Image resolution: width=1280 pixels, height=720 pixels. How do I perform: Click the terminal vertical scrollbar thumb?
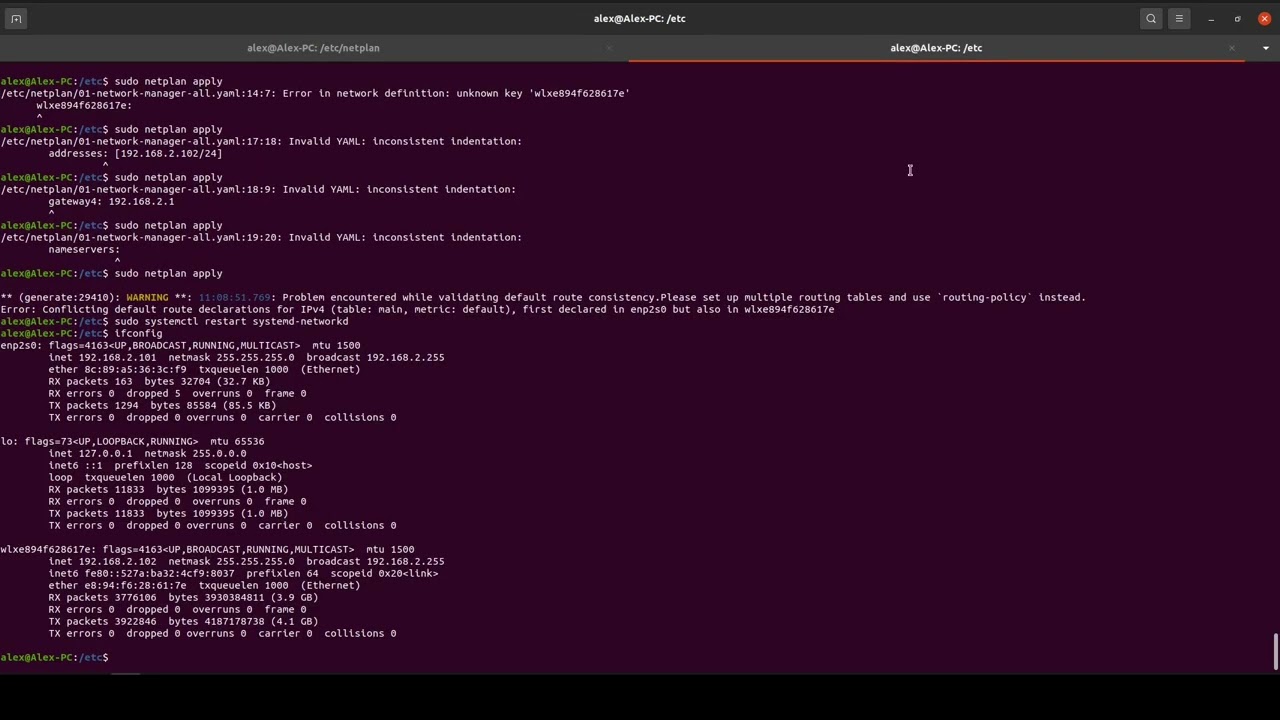tap(1275, 652)
